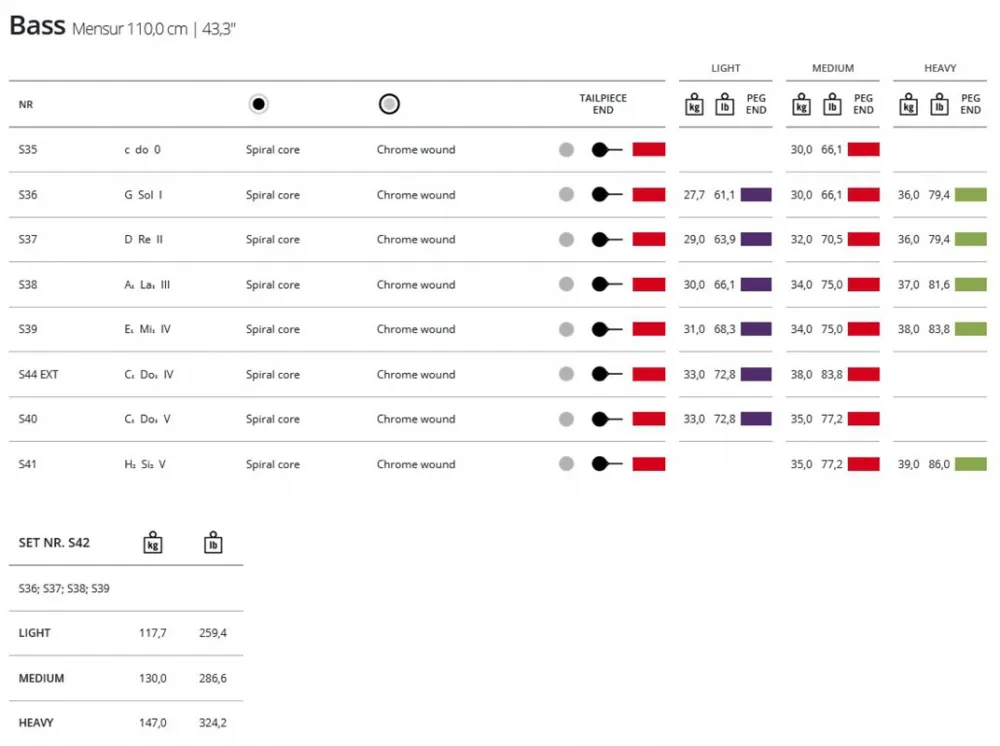Viewport: 1000px width, 746px height.
Task: Click the S39 string number
Action: click(28, 329)
